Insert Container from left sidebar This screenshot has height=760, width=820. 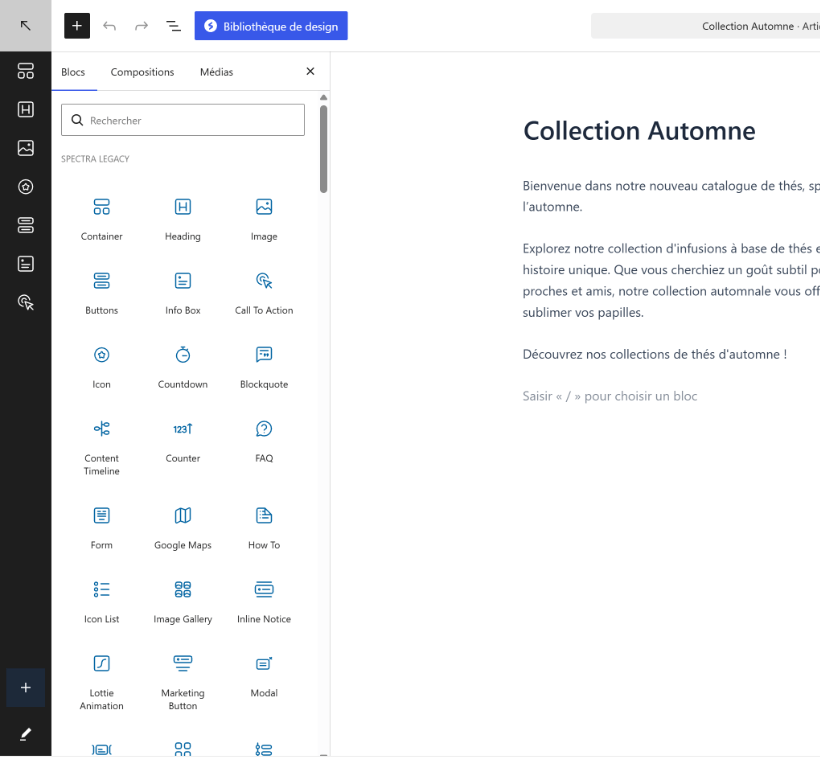click(x=26, y=71)
